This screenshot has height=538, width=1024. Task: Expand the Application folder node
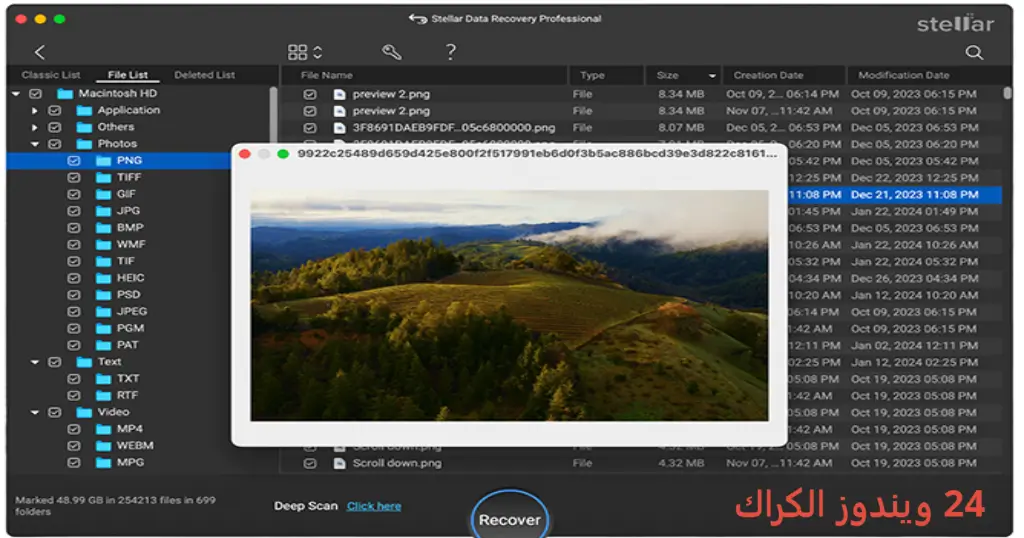(x=35, y=110)
